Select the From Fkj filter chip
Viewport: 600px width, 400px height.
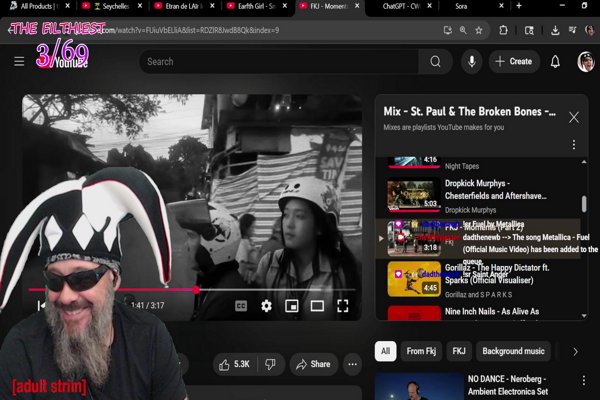pyautogui.click(x=421, y=351)
